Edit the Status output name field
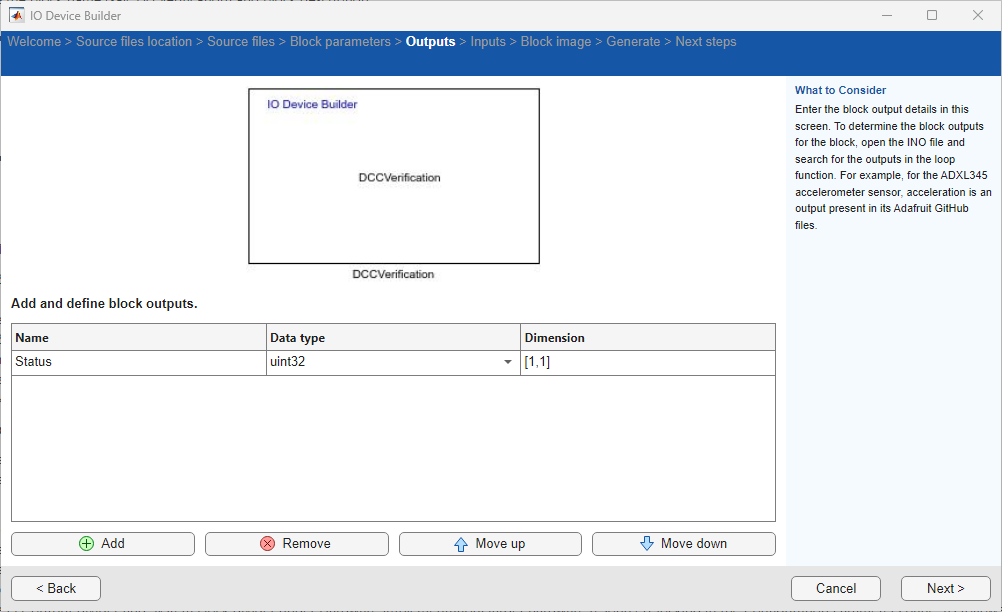This screenshot has height=612, width=1002. tap(138, 362)
